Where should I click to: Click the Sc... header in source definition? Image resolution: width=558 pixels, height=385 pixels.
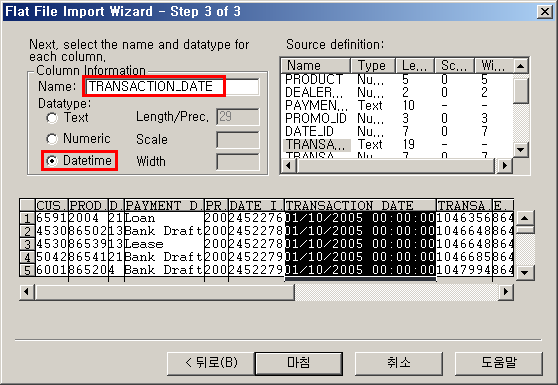coord(454,66)
